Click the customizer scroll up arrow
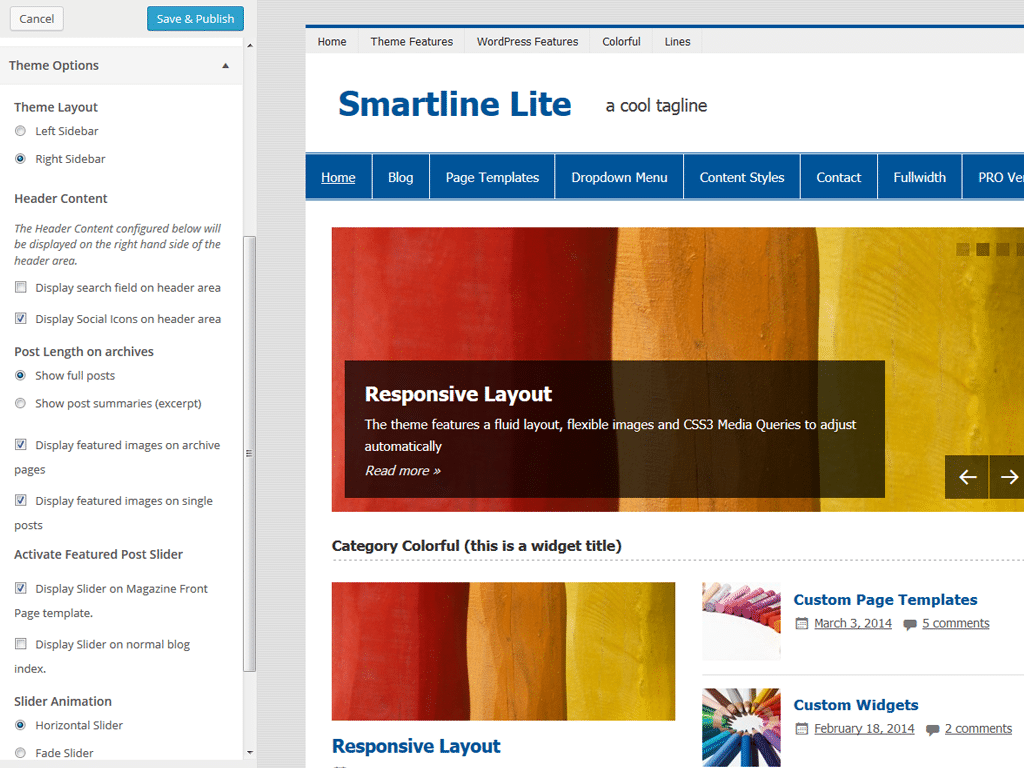This screenshot has height=768, width=1024. click(249, 45)
